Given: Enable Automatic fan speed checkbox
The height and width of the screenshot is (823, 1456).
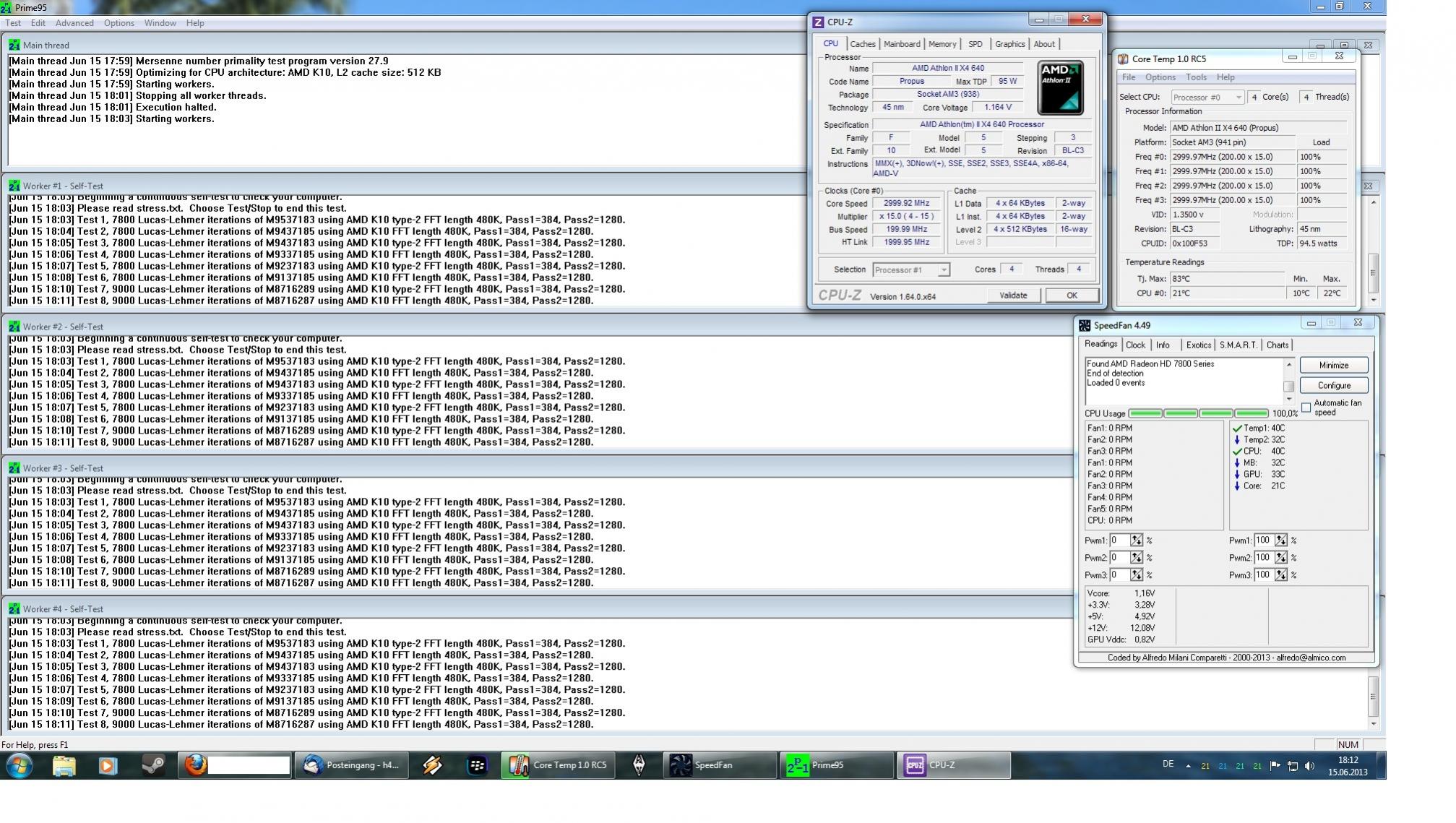Looking at the screenshot, I should pos(1306,408).
